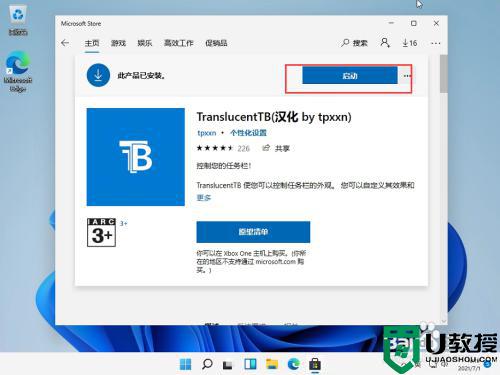Minimize the Microsoft Store window
Image resolution: width=500 pixels, height=375 pixels.
click(391, 23)
